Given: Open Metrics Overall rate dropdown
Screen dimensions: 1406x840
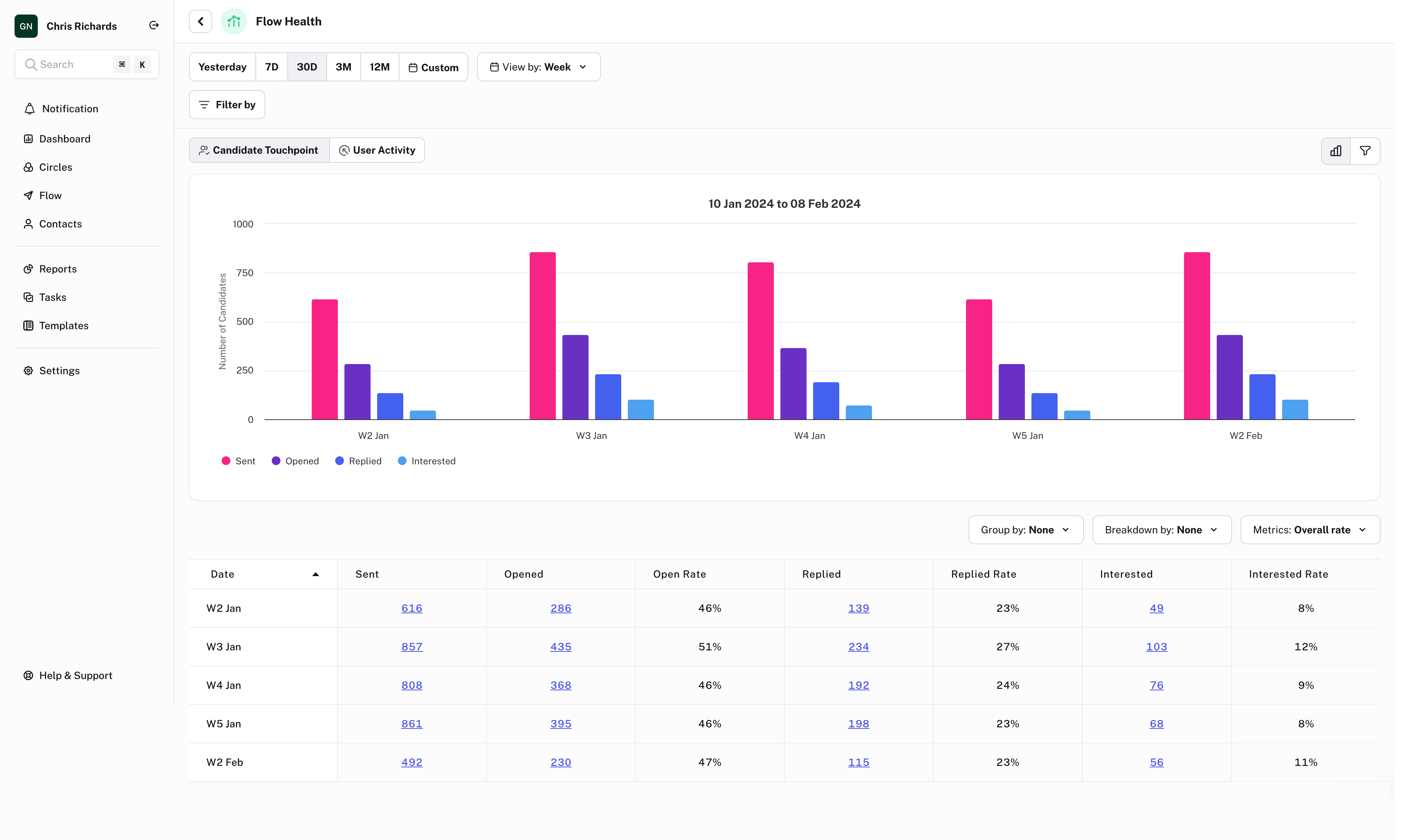Looking at the screenshot, I should tap(1310, 530).
